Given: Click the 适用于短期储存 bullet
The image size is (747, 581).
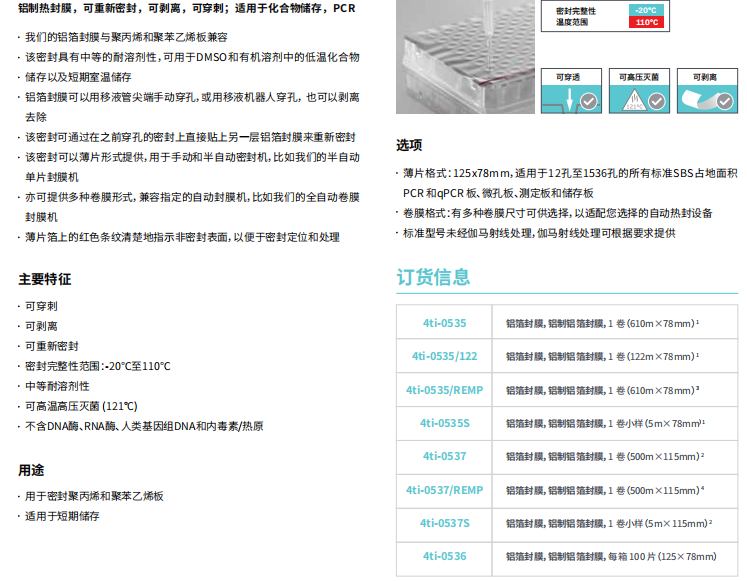Looking at the screenshot, I should (x=62, y=516).
